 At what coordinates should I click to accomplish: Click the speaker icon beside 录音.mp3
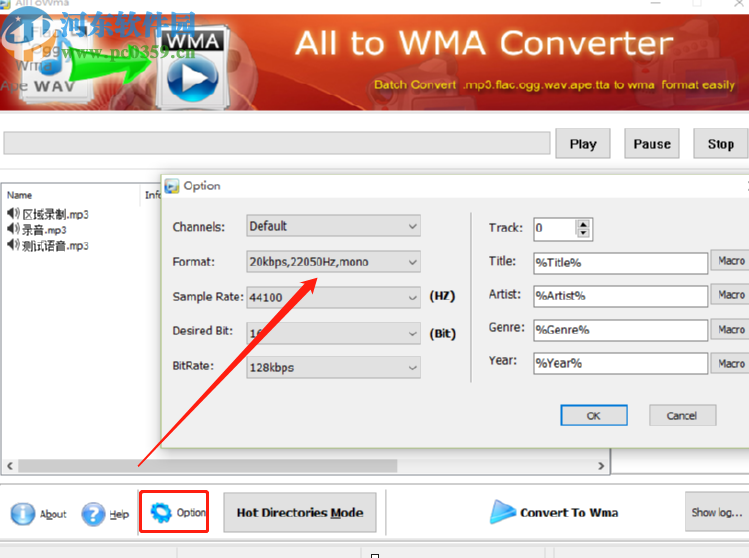[x=13, y=229]
